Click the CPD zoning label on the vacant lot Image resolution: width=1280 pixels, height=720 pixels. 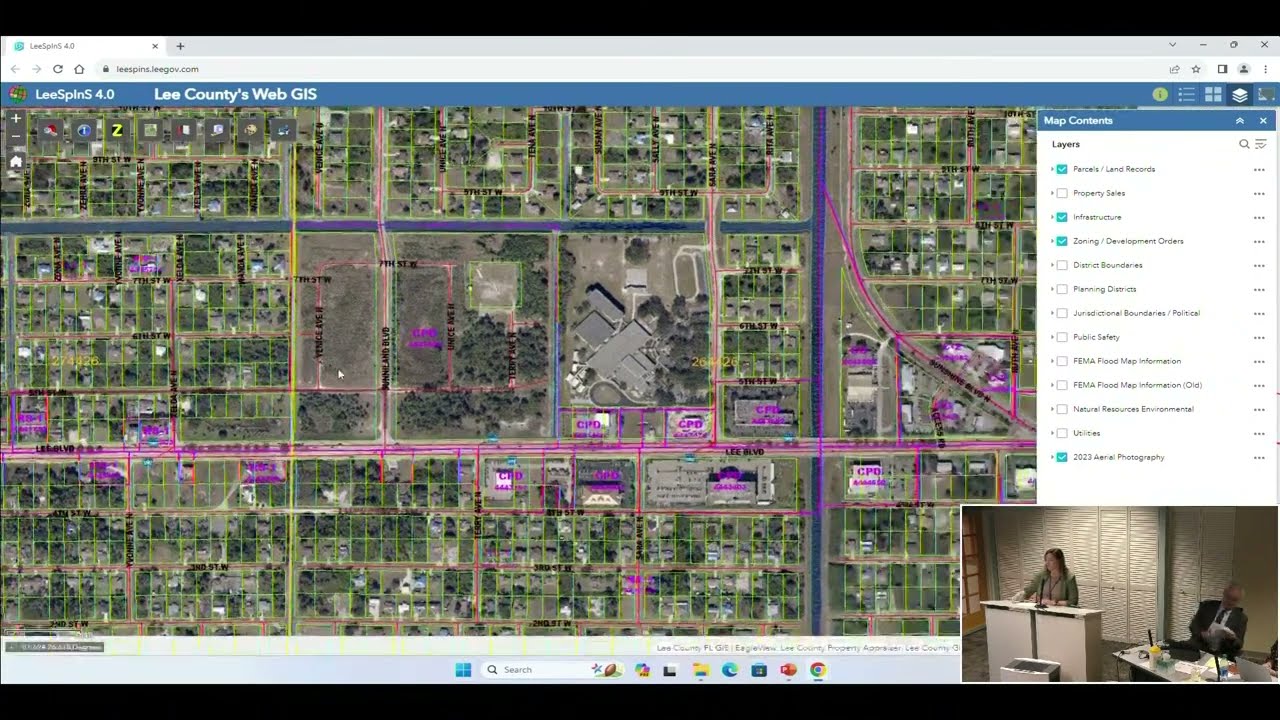point(425,334)
